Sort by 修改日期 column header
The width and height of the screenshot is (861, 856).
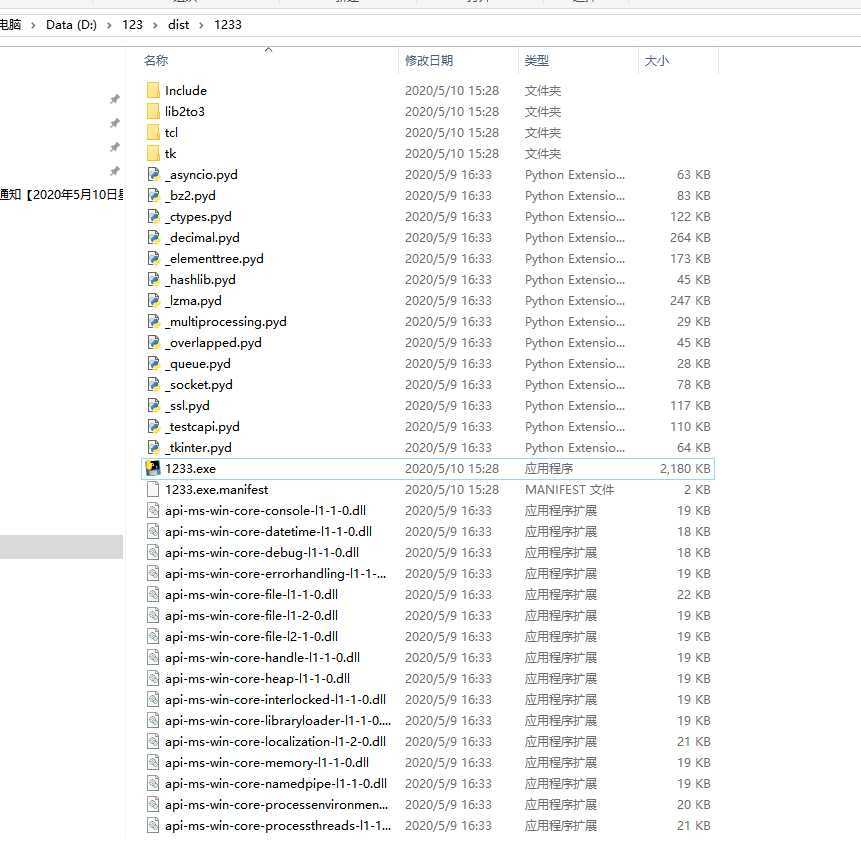tap(429, 60)
